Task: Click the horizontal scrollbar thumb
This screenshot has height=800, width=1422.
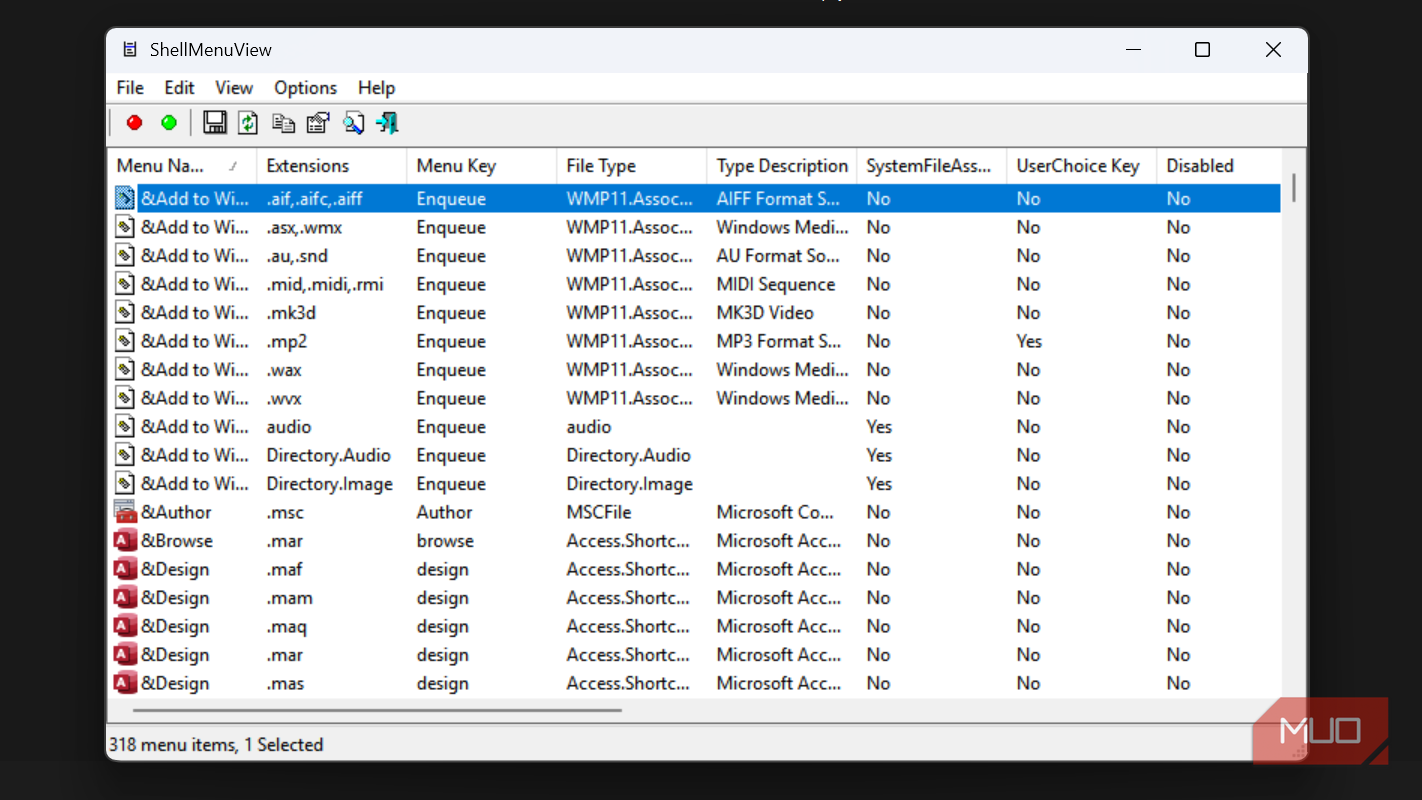Action: (376, 711)
